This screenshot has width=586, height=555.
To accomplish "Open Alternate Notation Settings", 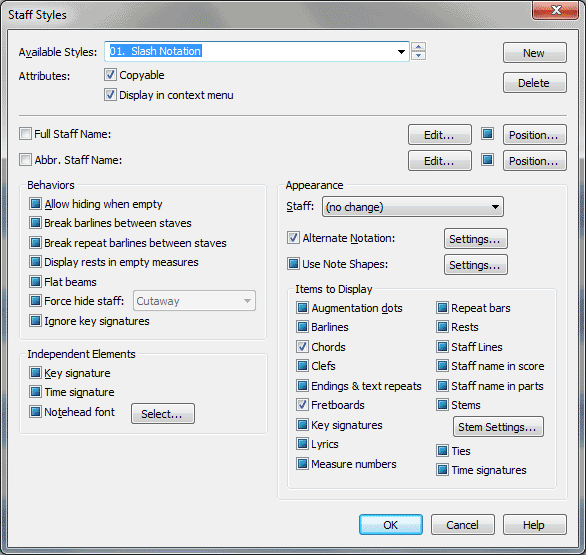I will click(475, 239).
